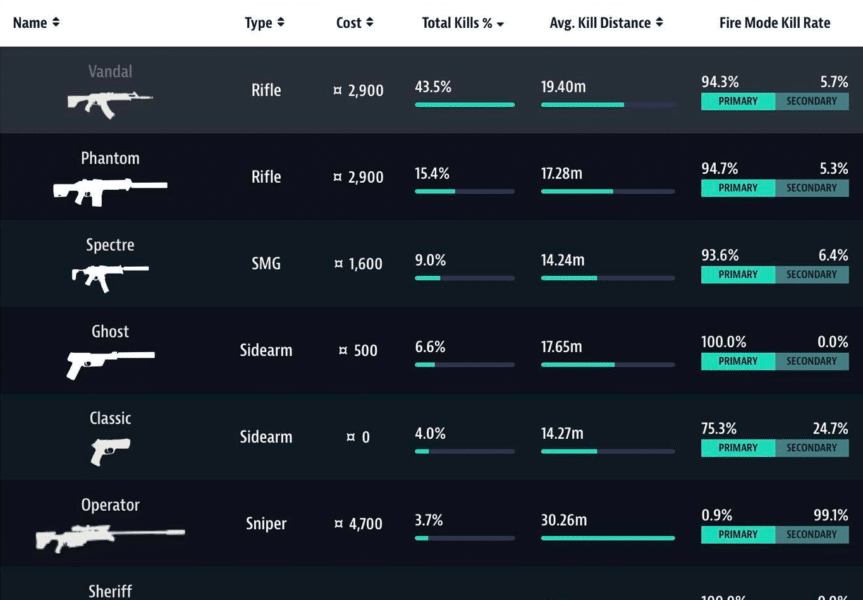Sort the table by Name
The width and height of the screenshot is (863, 600).
(36, 23)
